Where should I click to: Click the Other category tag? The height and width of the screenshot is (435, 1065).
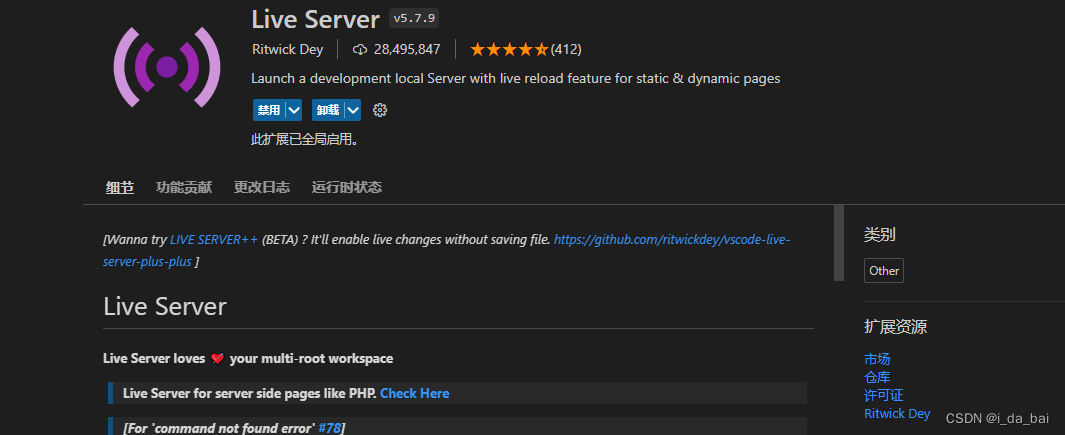tap(884, 271)
